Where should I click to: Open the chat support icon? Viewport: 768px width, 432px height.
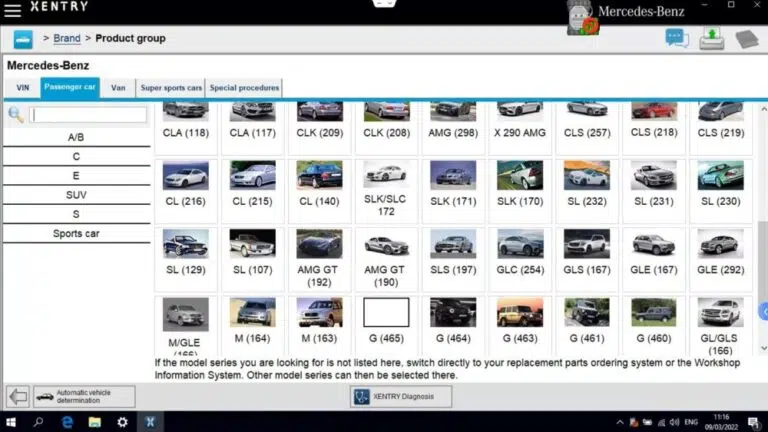[677, 39]
